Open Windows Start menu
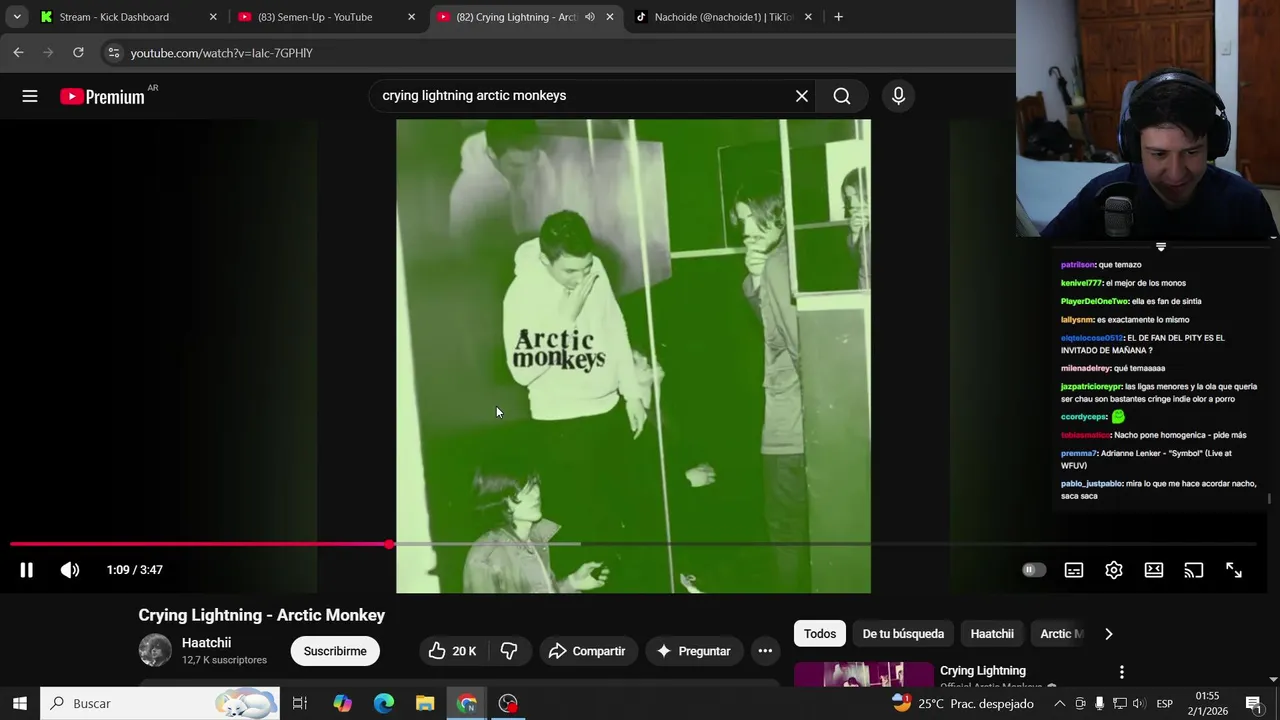This screenshot has width=1280, height=720. [x=19, y=703]
